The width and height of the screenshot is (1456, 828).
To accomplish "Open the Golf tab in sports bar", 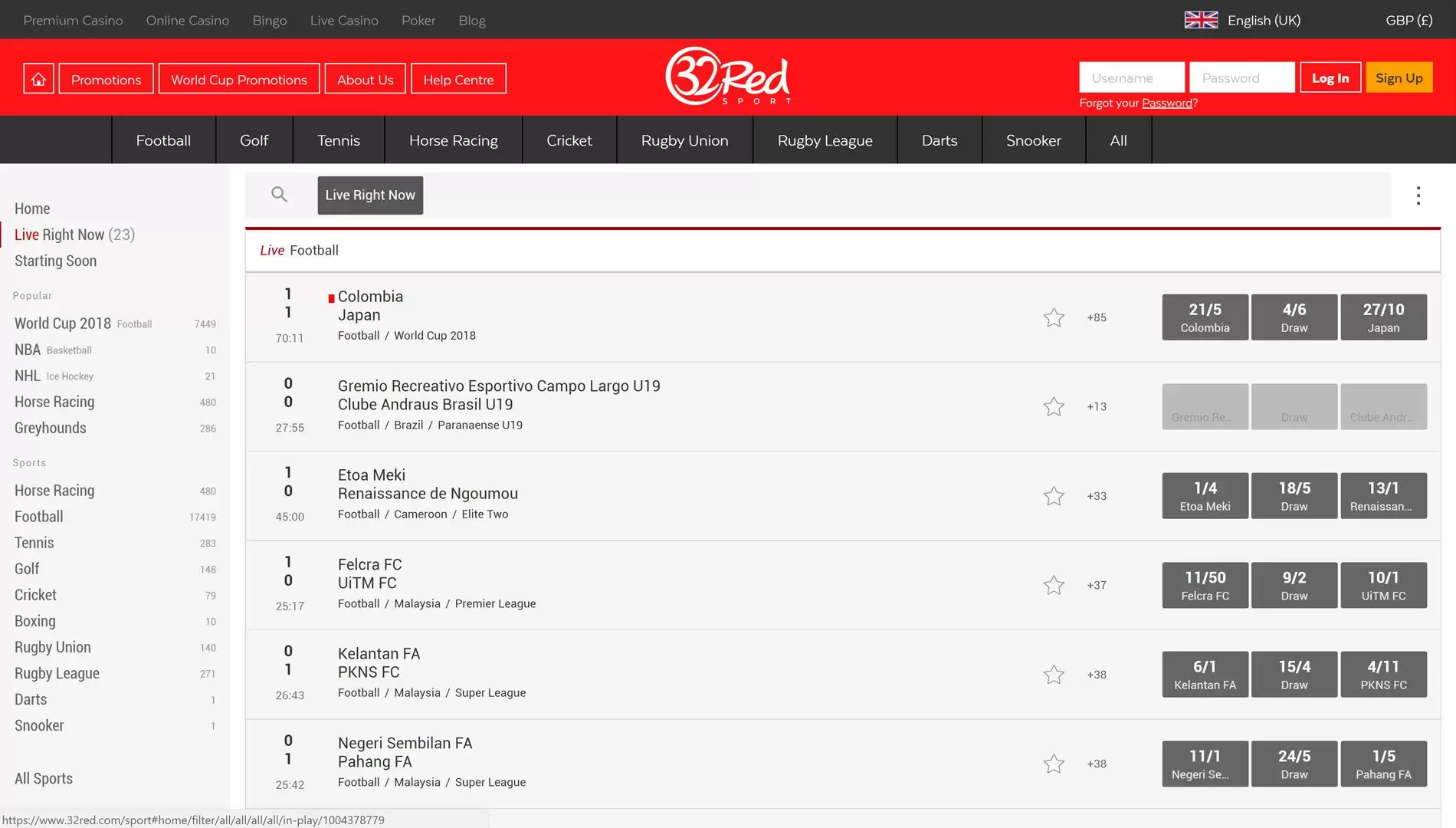I will pos(254,140).
